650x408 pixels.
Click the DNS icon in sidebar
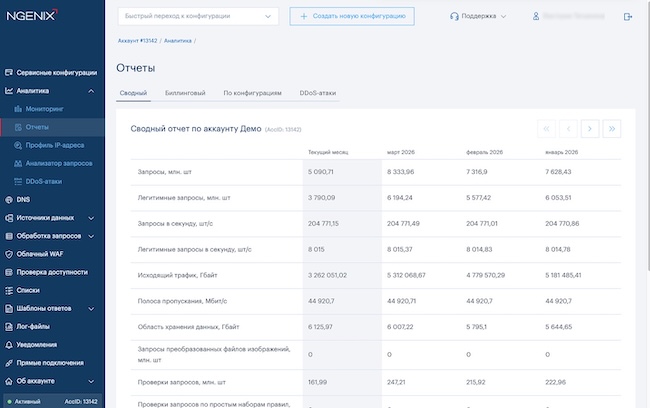(9, 199)
